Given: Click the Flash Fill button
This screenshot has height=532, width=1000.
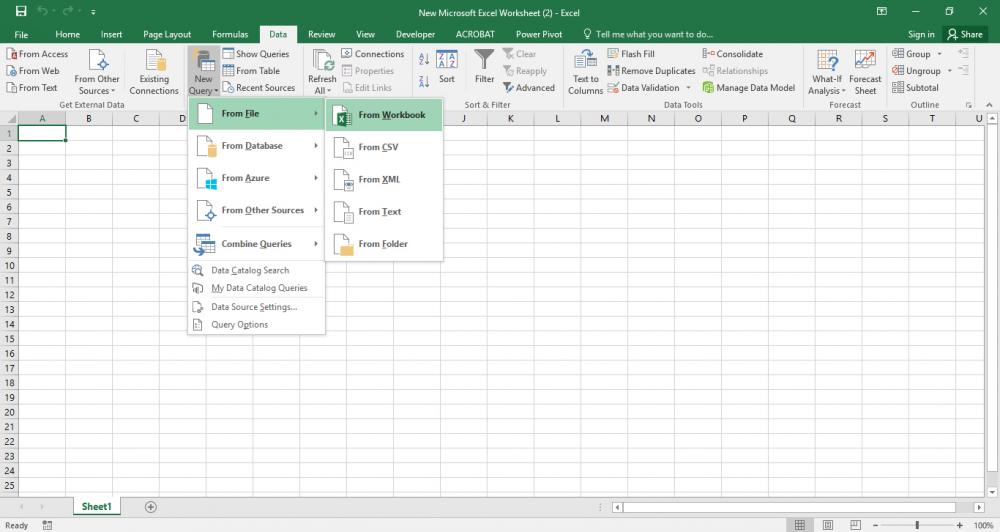Looking at the screenshot, I should pyautogui.click(x=631, y=54).
